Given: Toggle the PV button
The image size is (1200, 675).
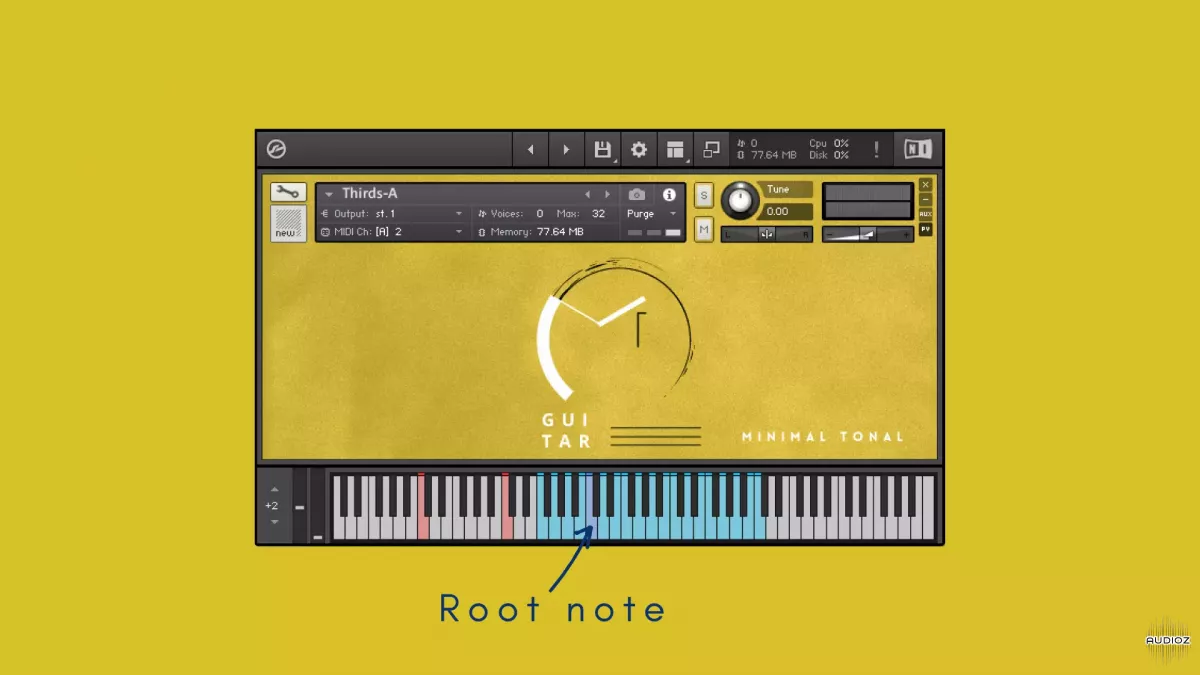Looking at the screenshot, I should pyautogui.click(x=925, y=229).
